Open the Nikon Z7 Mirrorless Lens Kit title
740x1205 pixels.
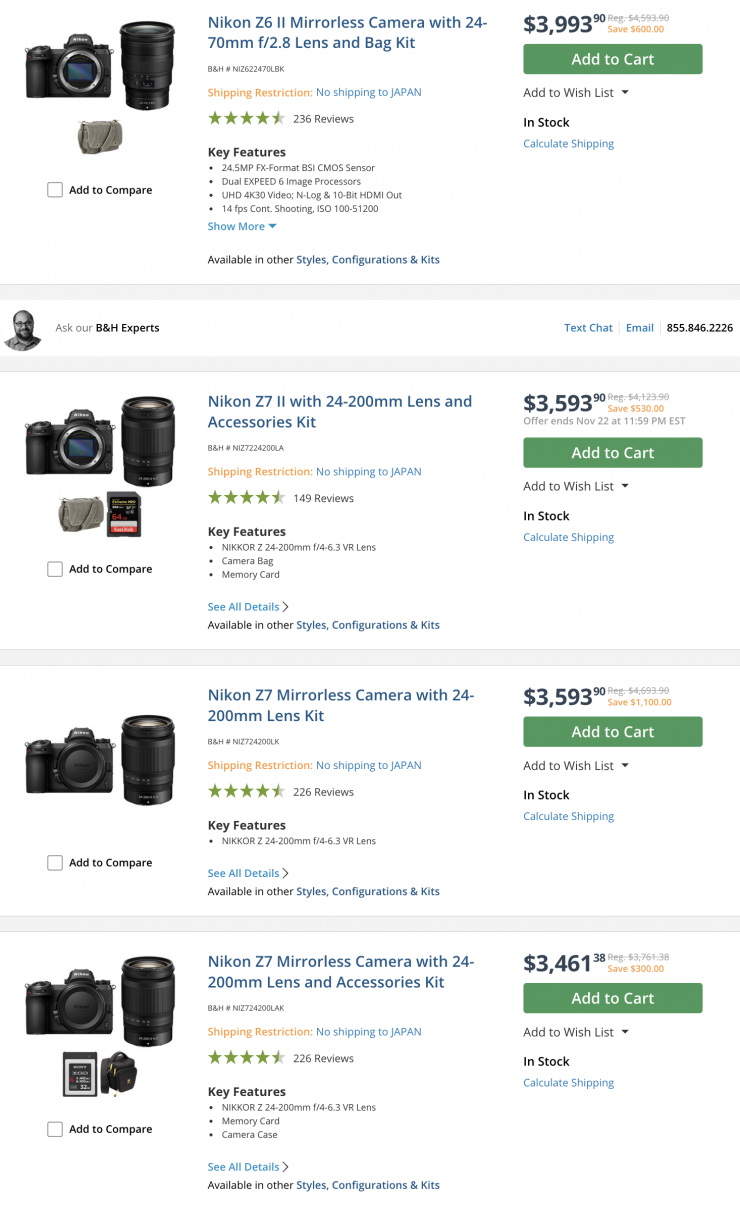(x=340, y=705)
